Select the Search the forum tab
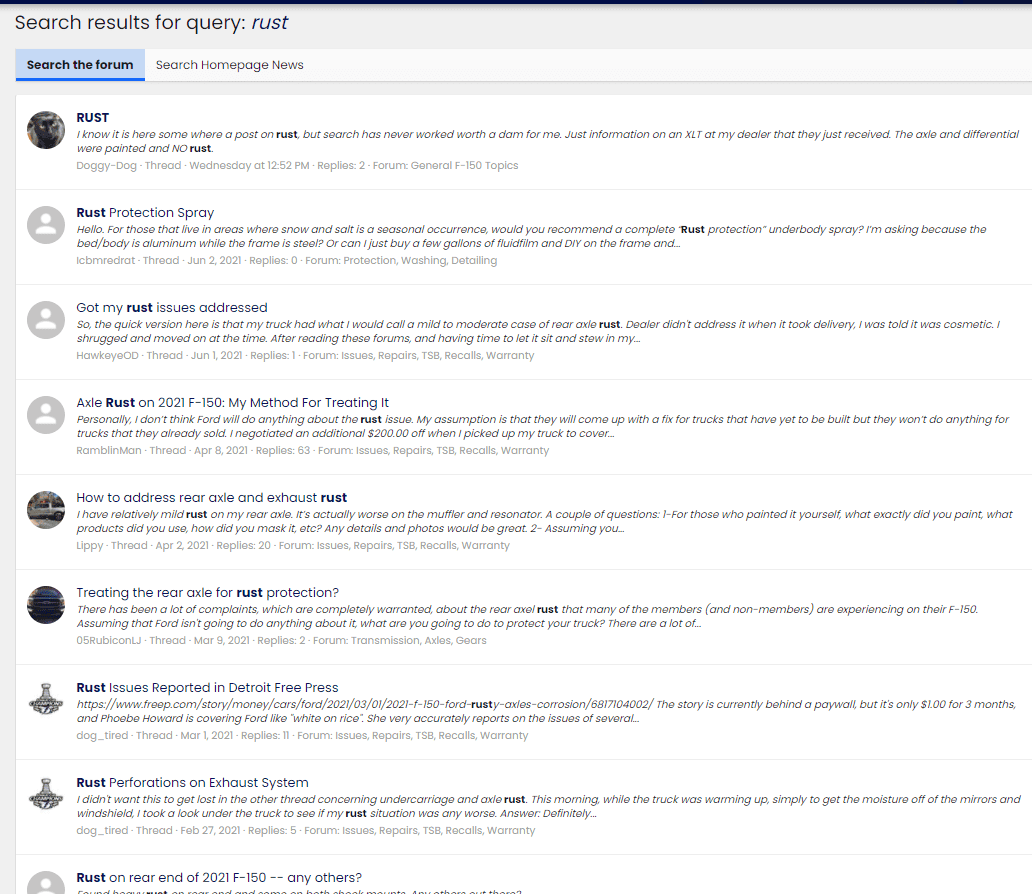The height and width of the screenshot is (894, 1032). (80, 65)
